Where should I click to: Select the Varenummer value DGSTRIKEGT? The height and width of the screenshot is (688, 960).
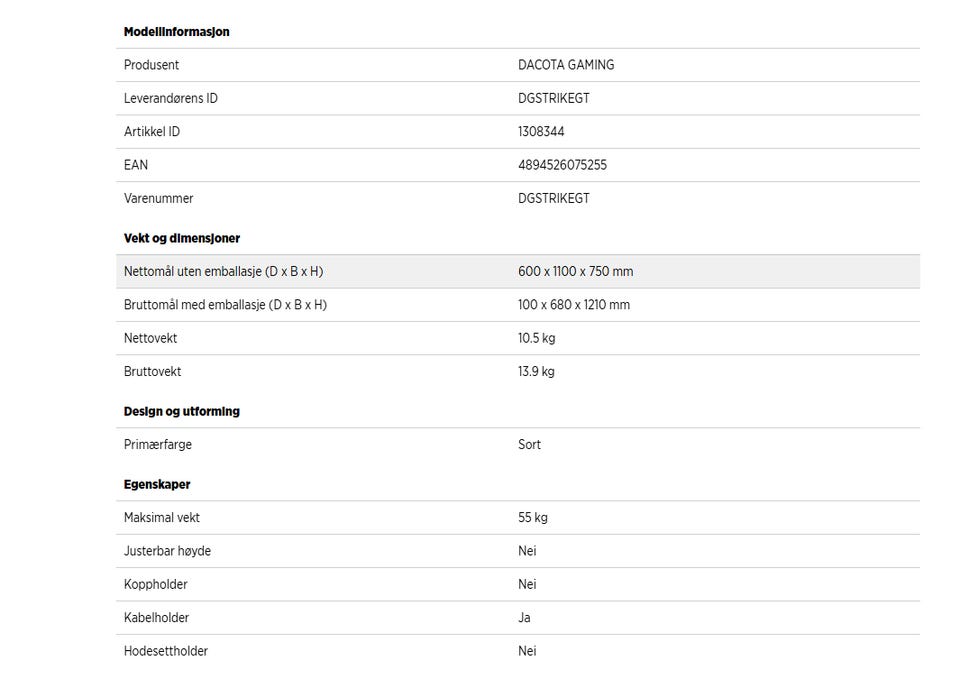click(x=553, y=198)
